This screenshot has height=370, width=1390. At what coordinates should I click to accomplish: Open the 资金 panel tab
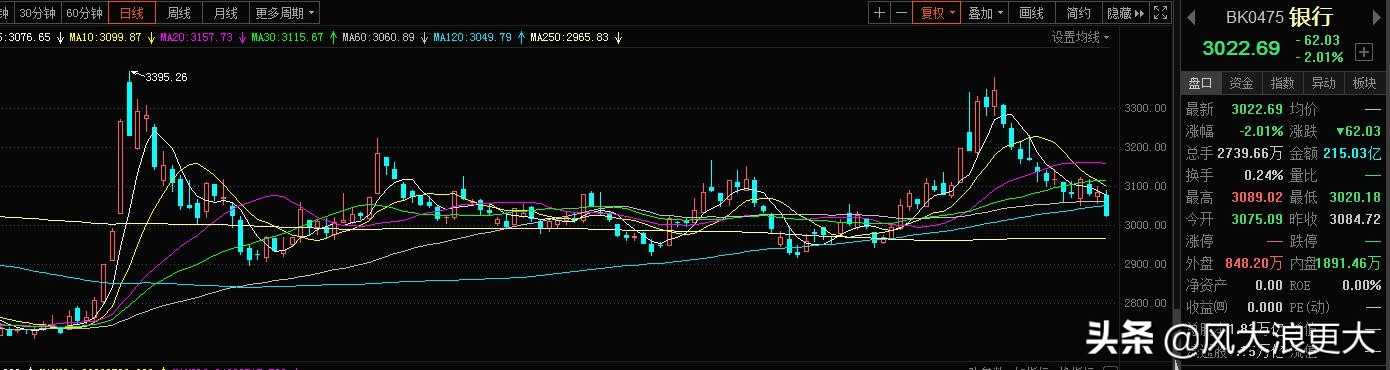pos(1242,83)
